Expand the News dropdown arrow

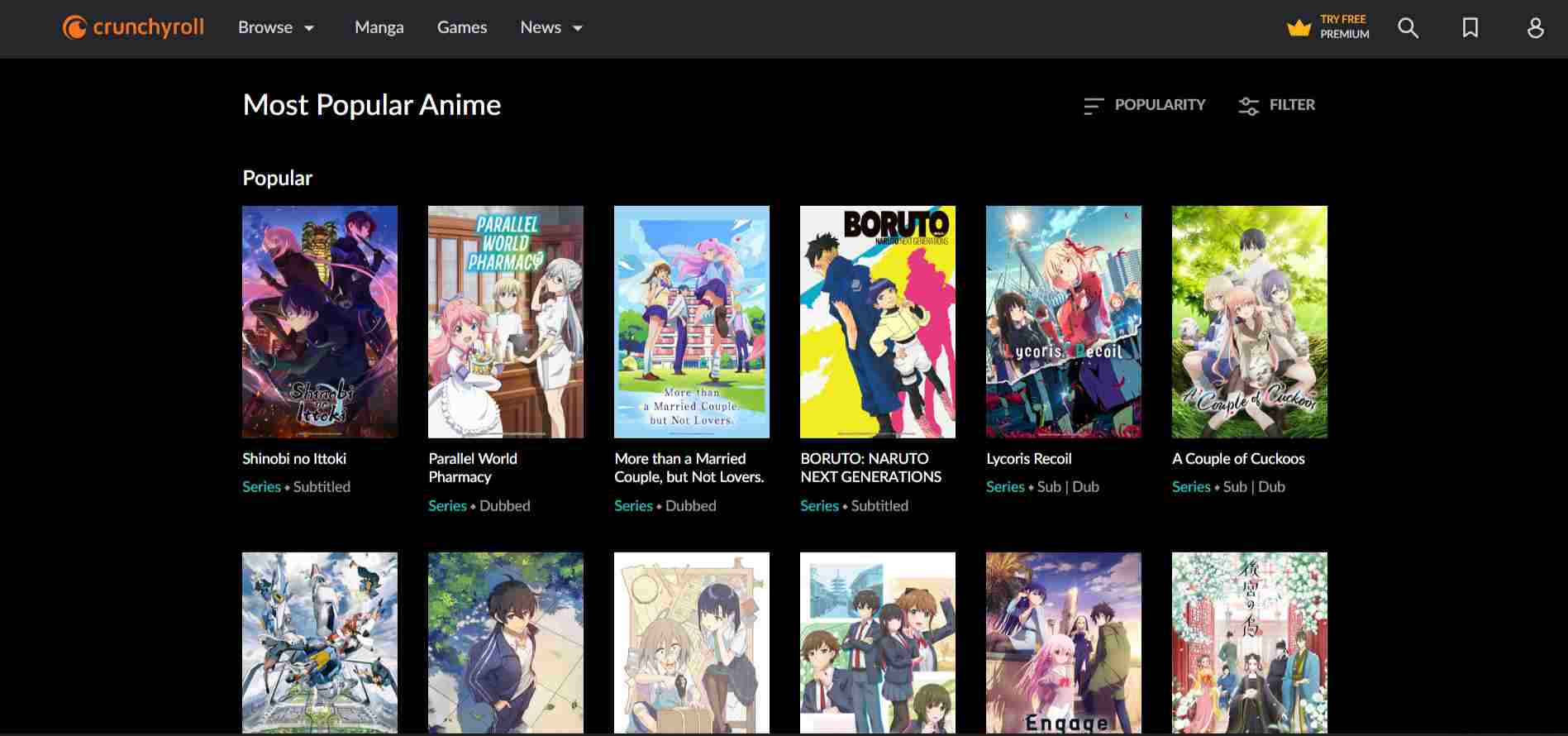(x=578, y=28)
